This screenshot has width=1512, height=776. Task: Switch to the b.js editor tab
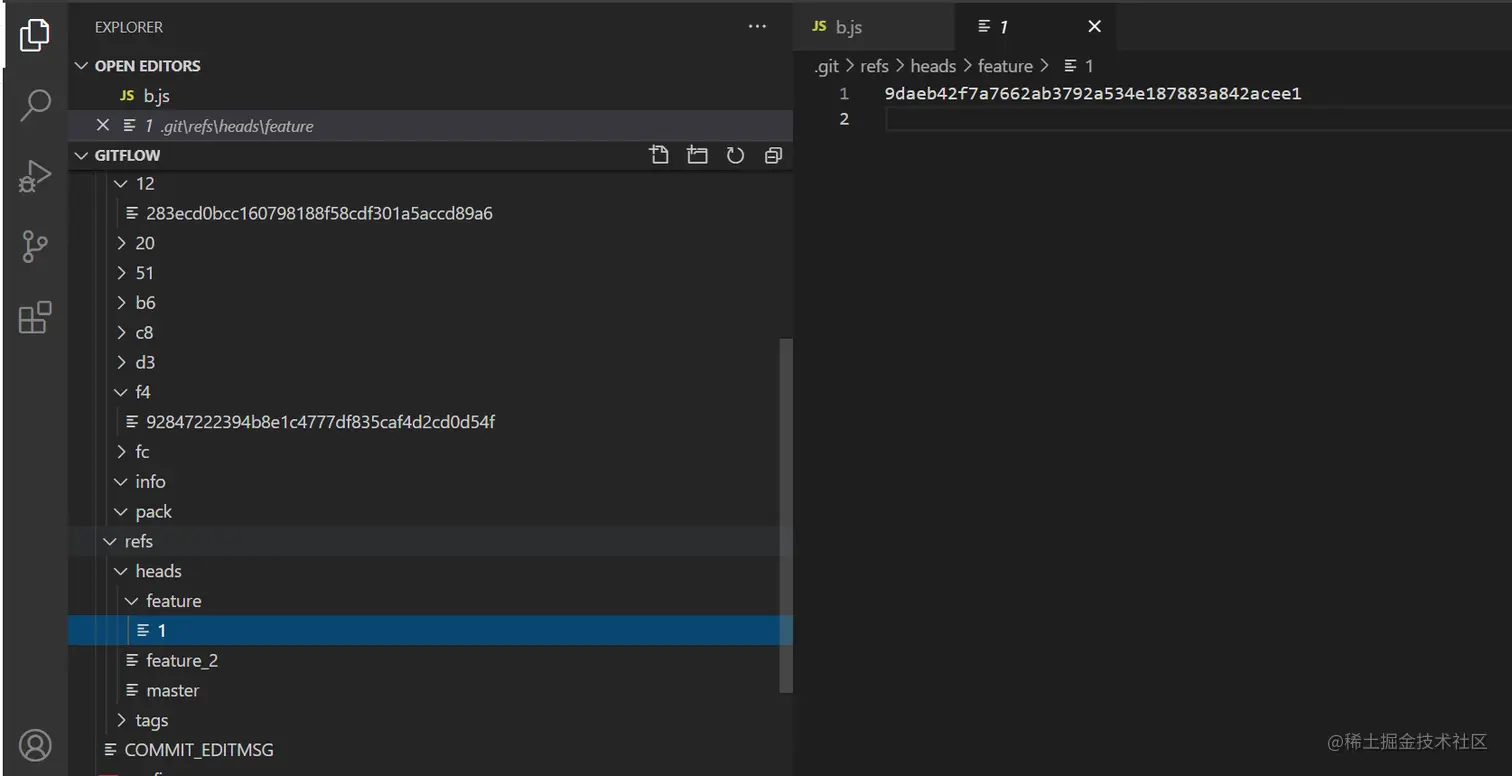pyautogui.click(x=874, y=27)
